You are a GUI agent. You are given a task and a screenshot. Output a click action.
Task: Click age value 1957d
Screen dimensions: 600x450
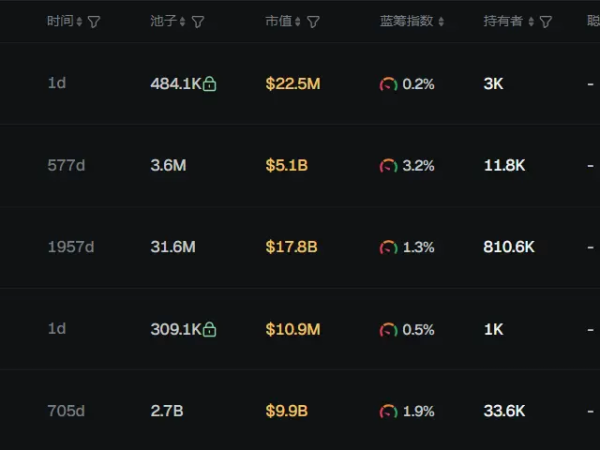point(71,247)
